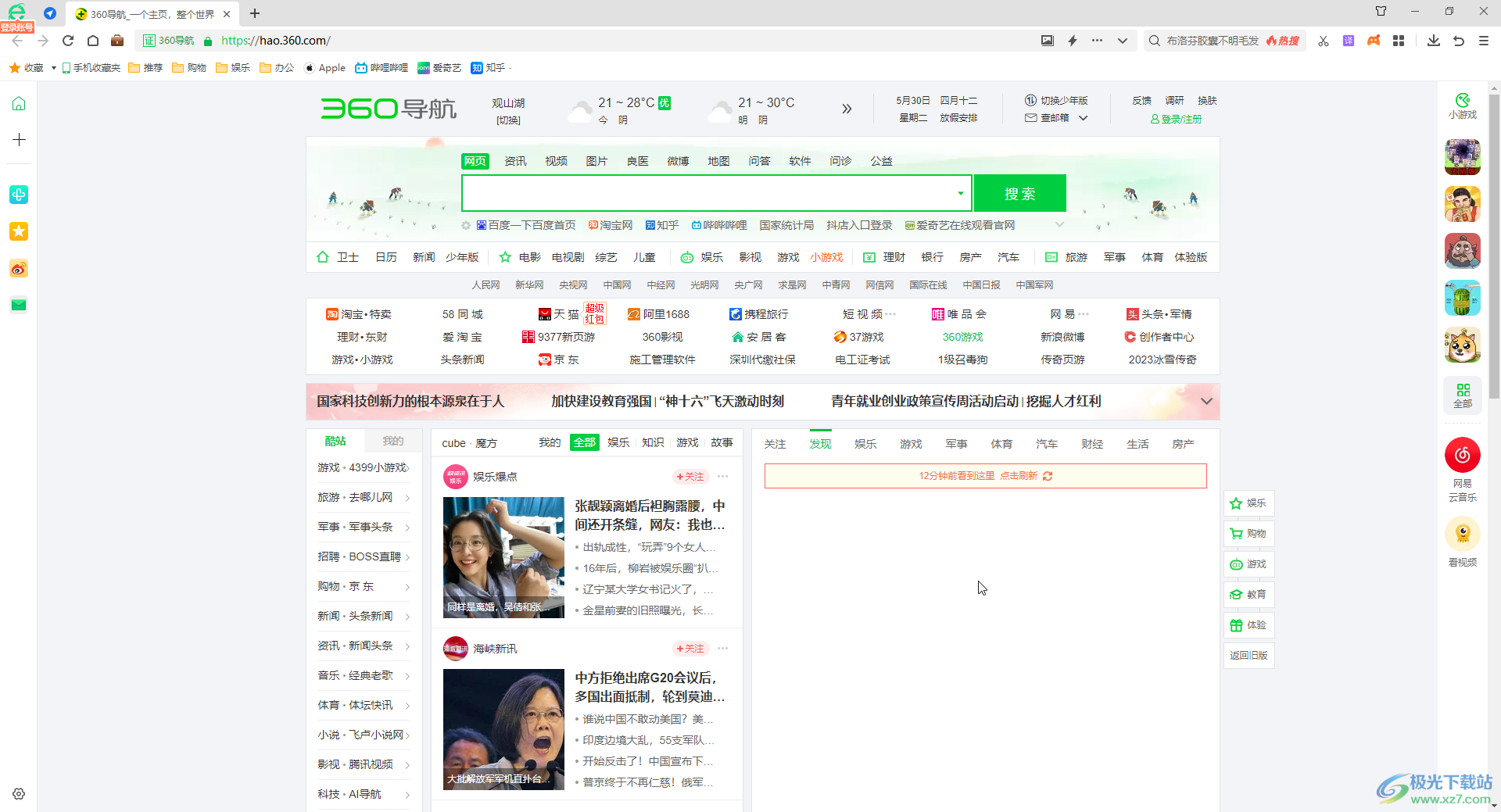Open browser home page icon in toolbar
Viewport: 1501px width, 812px height.
point(93,41)
